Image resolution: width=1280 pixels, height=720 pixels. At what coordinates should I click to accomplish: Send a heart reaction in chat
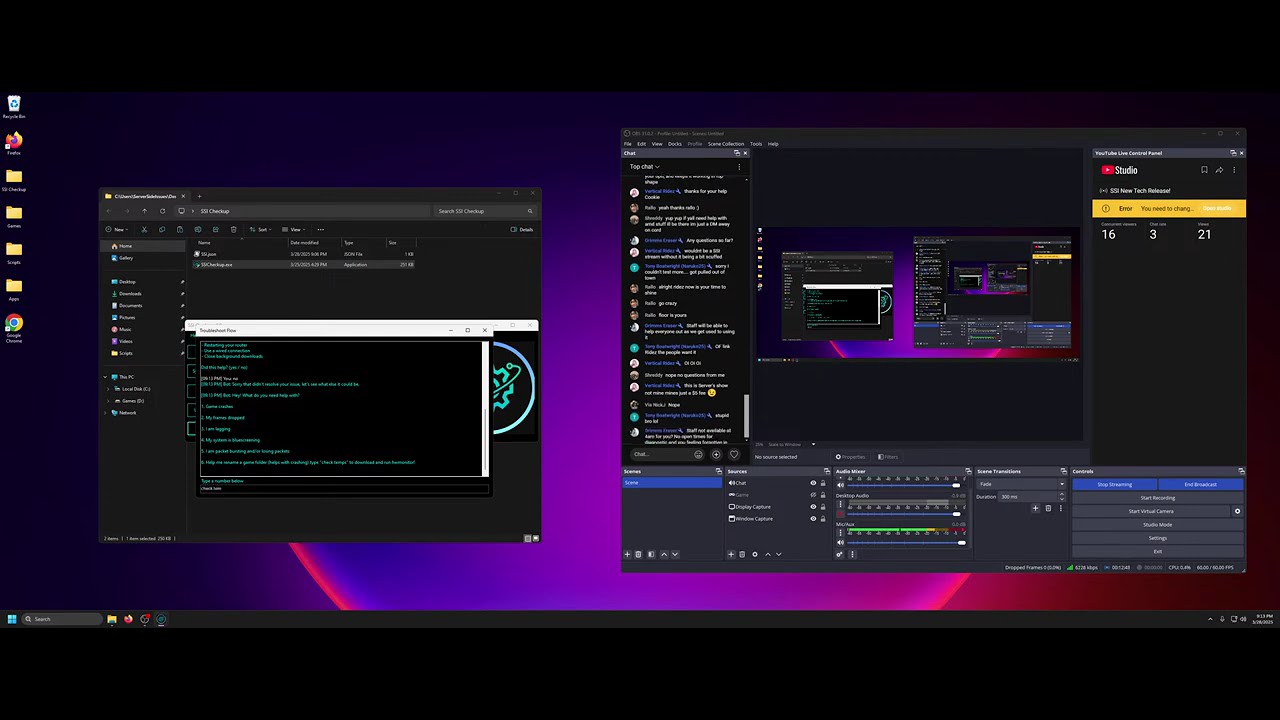point(734,455)
